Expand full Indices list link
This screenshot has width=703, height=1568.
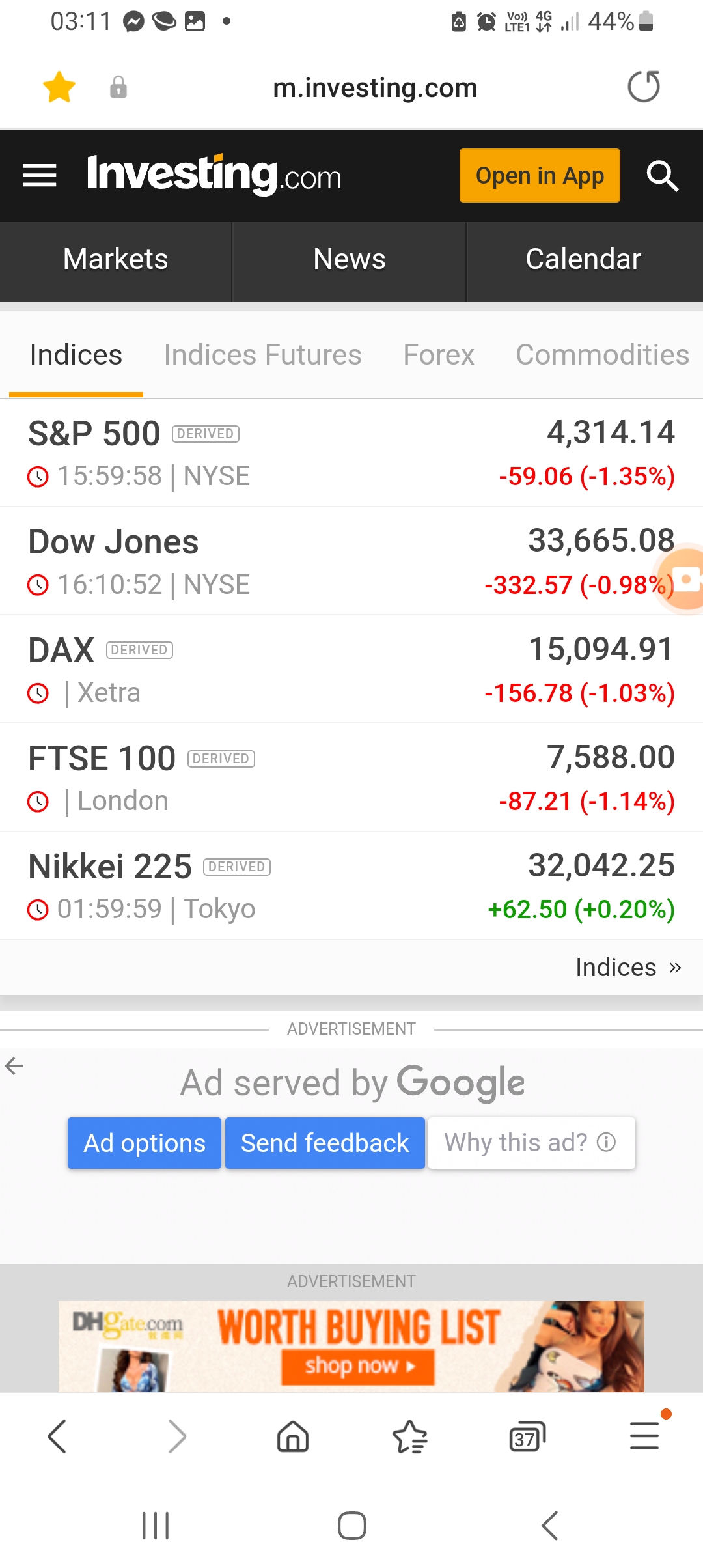pyautogui.click(x=627, y=968)
